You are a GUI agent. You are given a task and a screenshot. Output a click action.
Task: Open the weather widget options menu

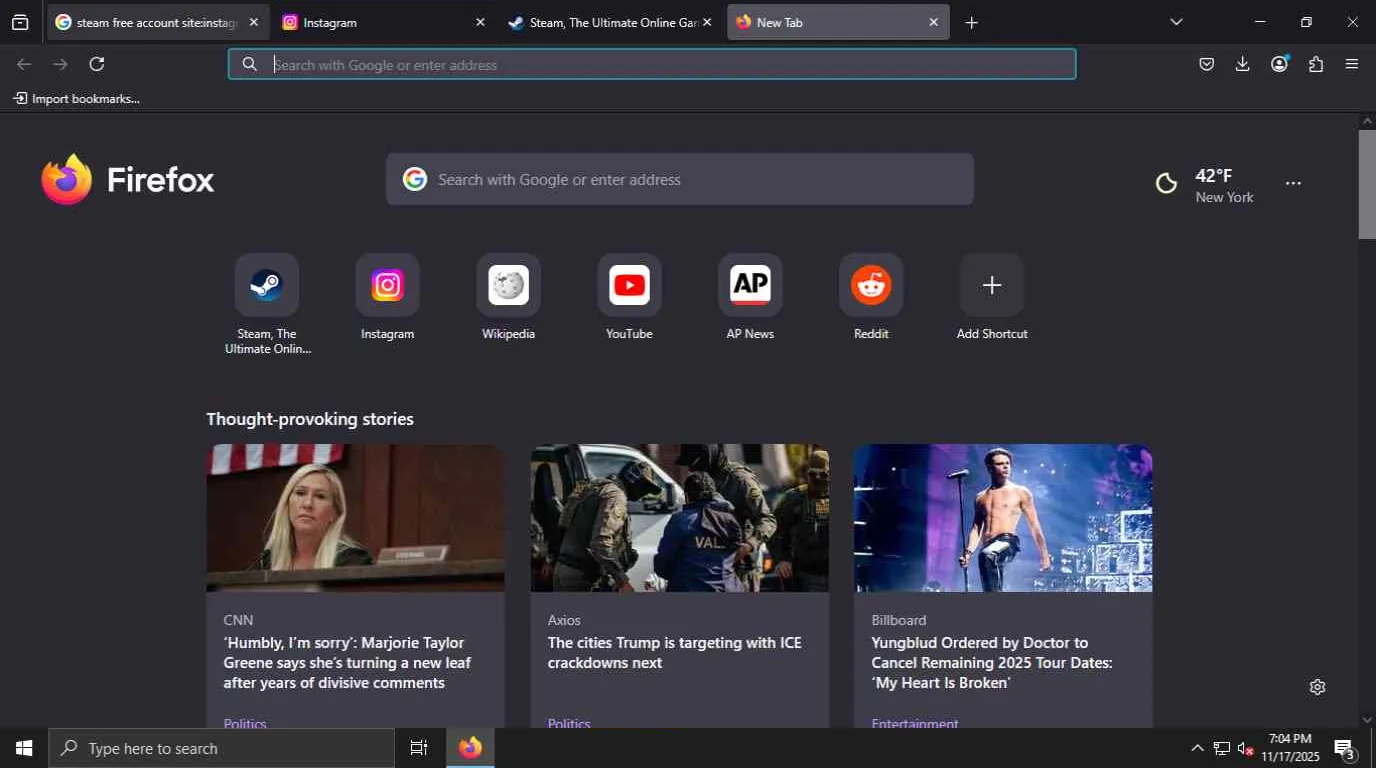coord(1293,184)
